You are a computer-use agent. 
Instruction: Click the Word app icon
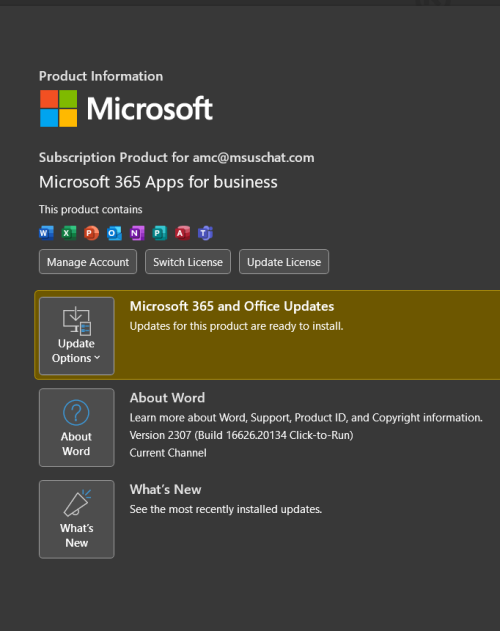pos(46,233)
